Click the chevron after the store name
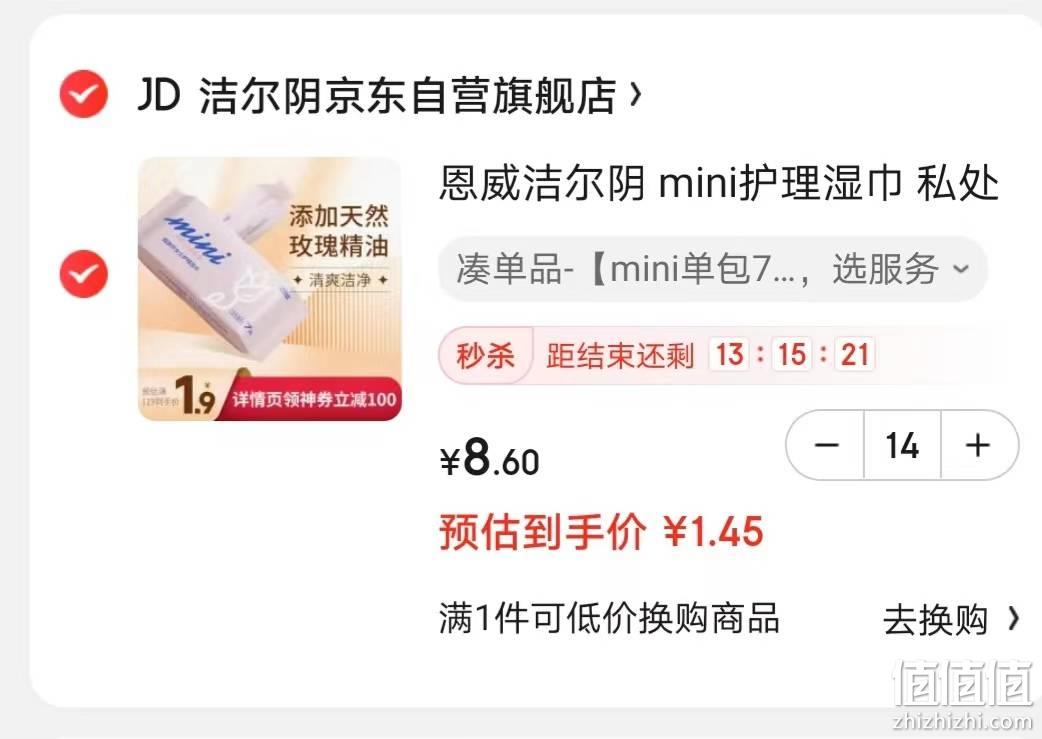Viewport: 1042px width, 739px height. coord(636,95)
